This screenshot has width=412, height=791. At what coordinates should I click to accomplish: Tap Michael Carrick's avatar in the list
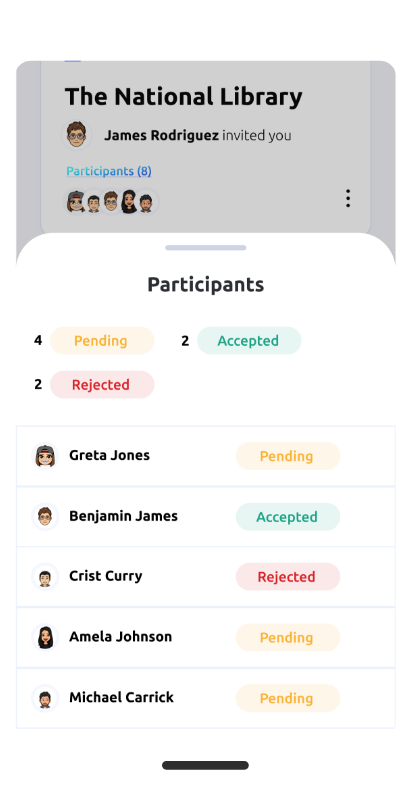[x=45, y=698]
